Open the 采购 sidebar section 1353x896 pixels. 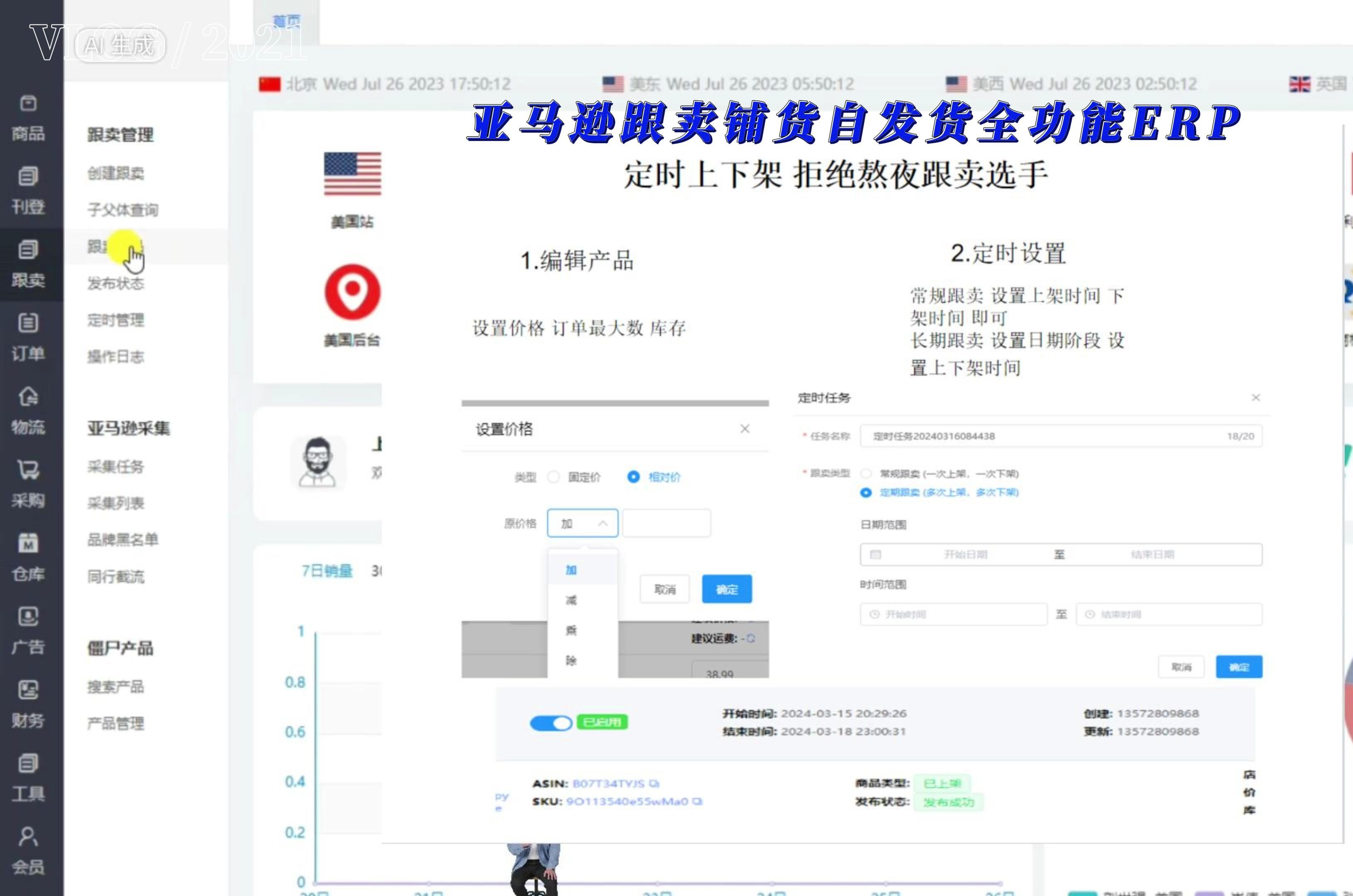28,485
